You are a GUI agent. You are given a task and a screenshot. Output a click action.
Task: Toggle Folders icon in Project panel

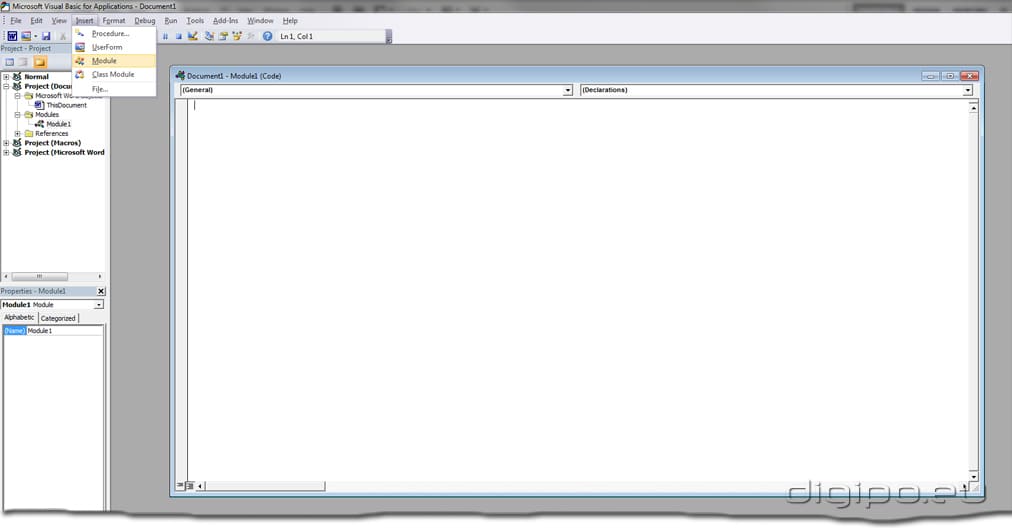point(40,62)
